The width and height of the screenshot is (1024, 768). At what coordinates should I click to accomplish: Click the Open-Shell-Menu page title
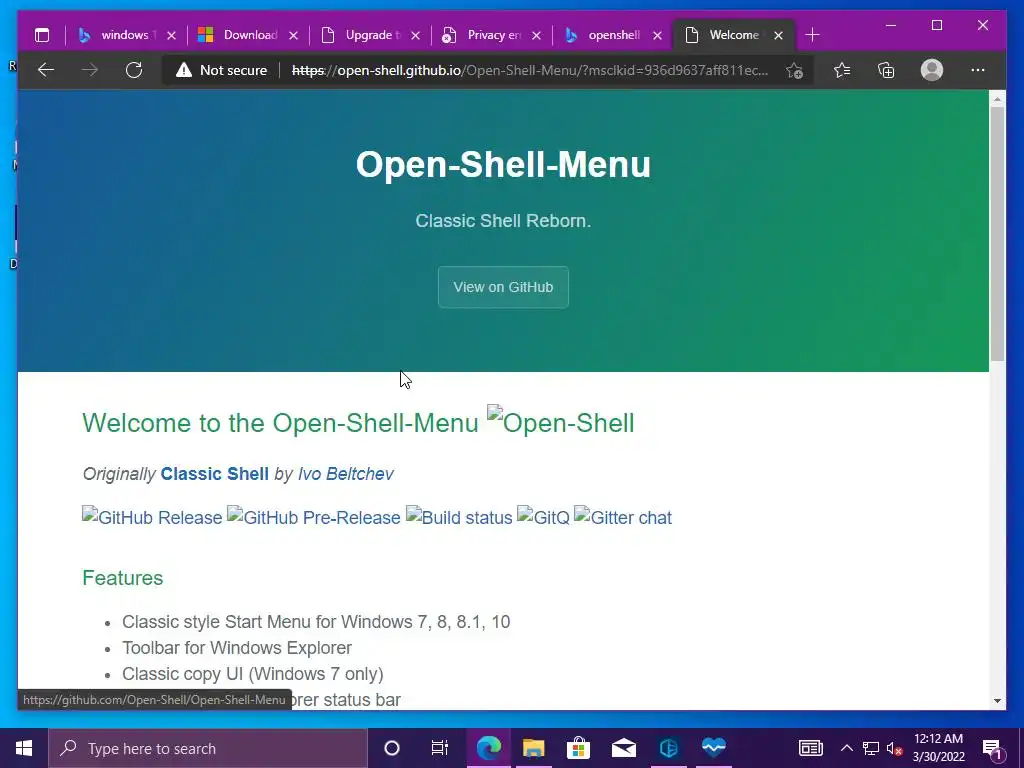click(503, 164)
